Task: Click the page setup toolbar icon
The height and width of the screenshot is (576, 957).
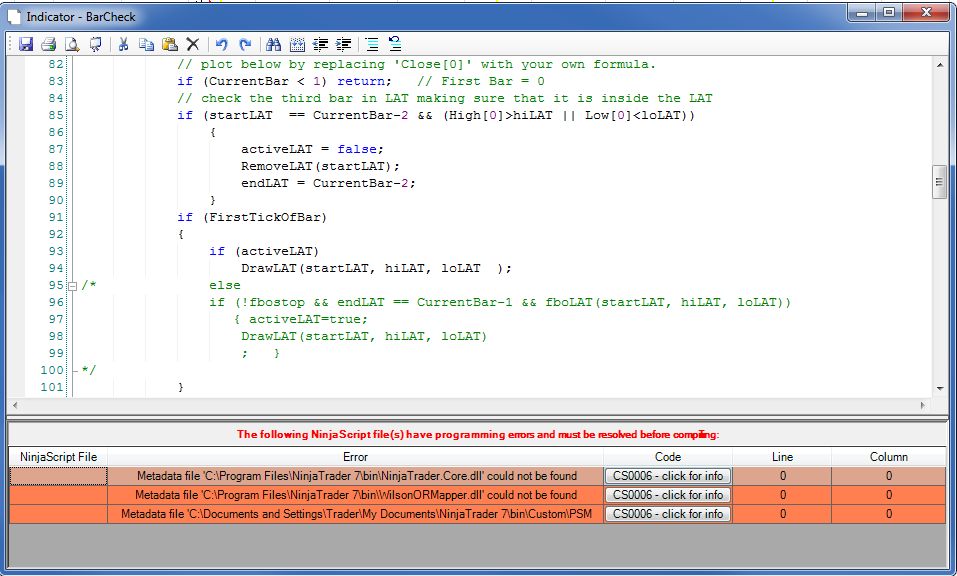Action: point(95,44)
